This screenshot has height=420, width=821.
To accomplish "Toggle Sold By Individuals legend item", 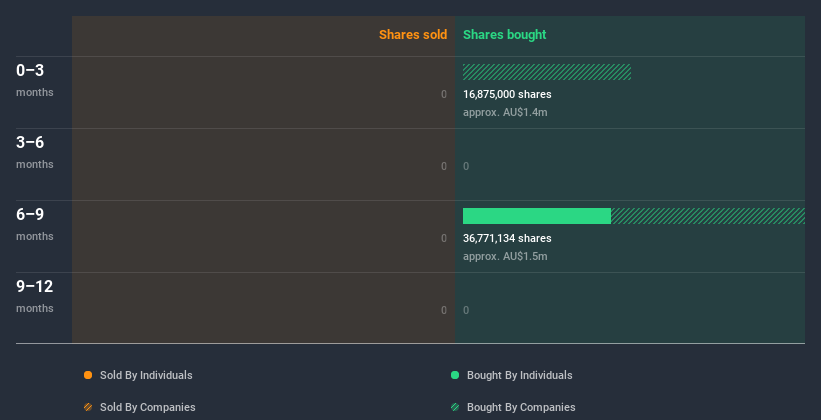I will (138, 375).
